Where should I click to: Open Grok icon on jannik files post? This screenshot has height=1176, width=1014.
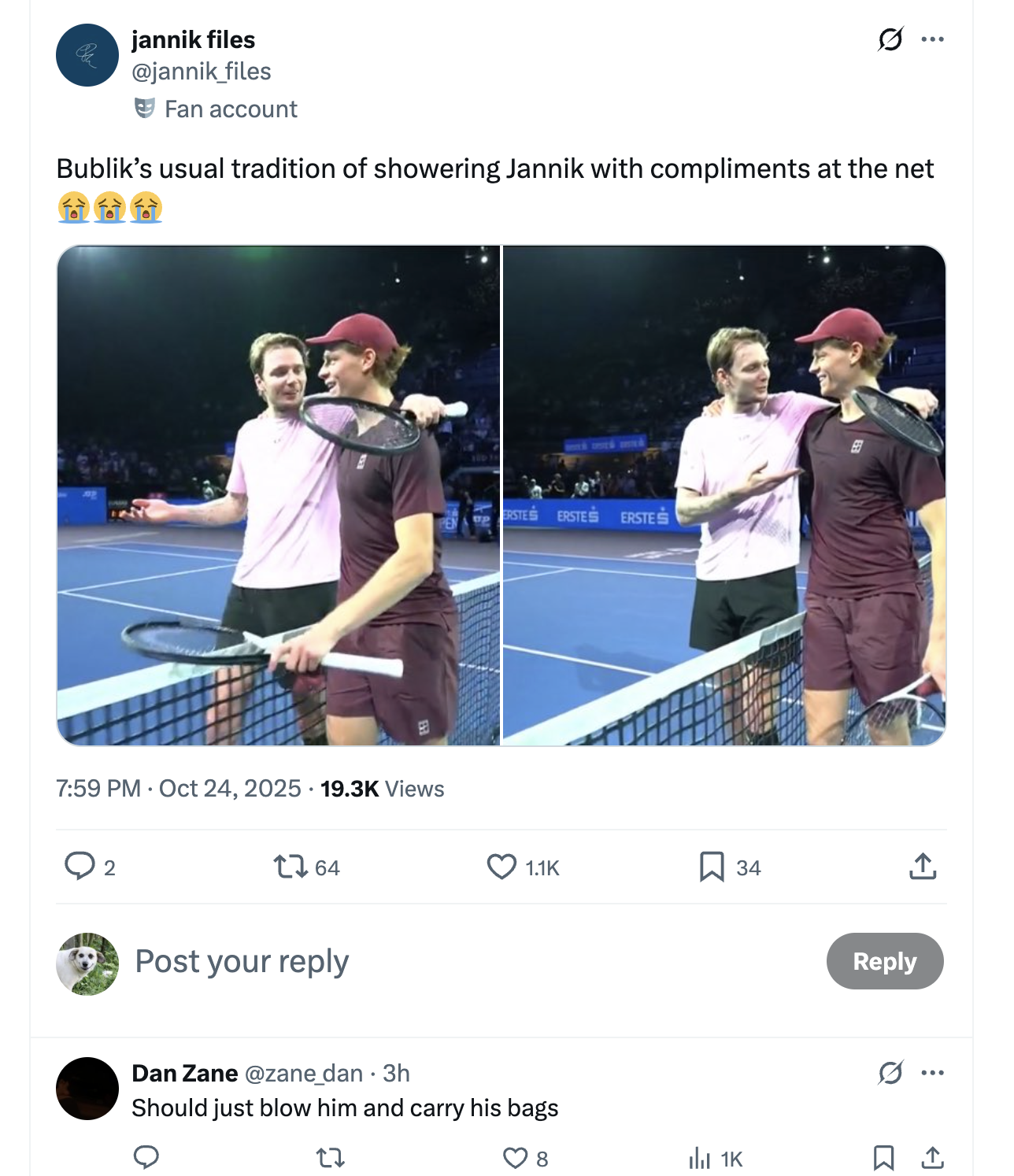click(x=890, y=39)
